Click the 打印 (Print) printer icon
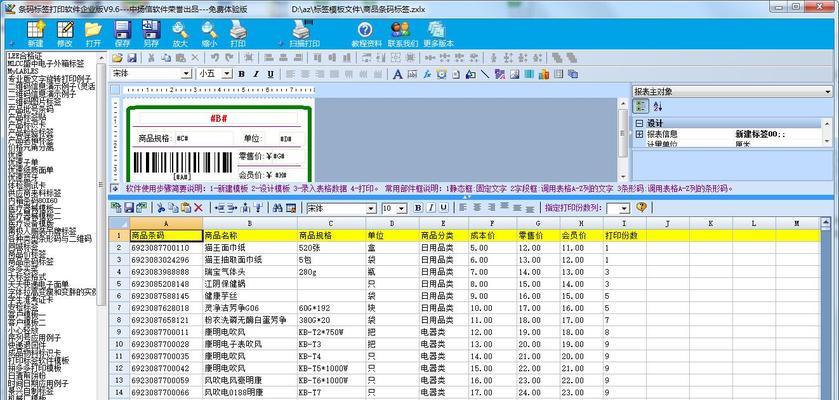Screen dimensions: 839x400 click(238, 30)
